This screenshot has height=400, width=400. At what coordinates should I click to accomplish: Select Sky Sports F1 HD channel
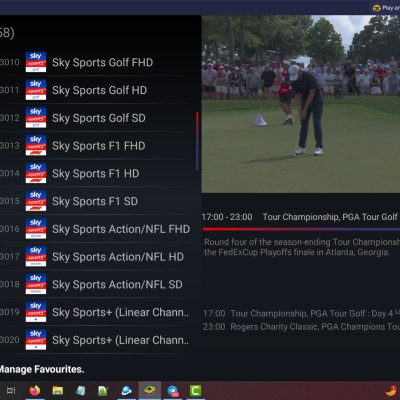(x=97, y=173)
